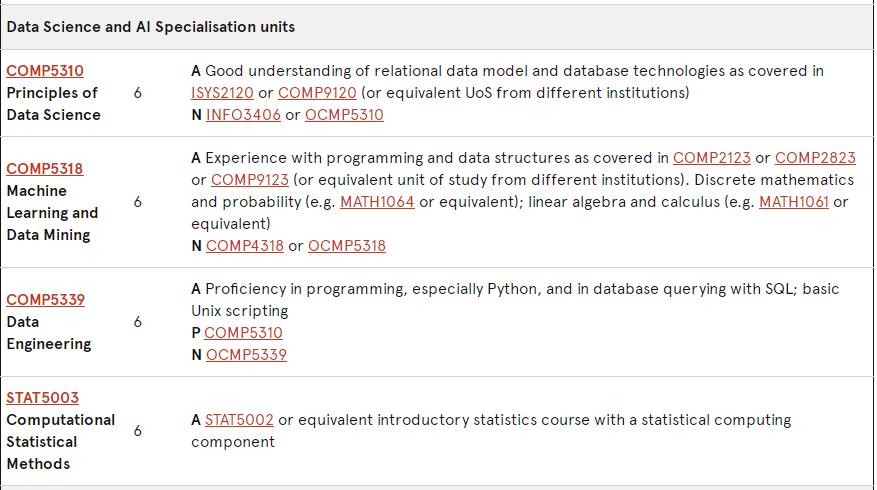
Task: Open the OCMP5339 link
Action: (246, 355)
